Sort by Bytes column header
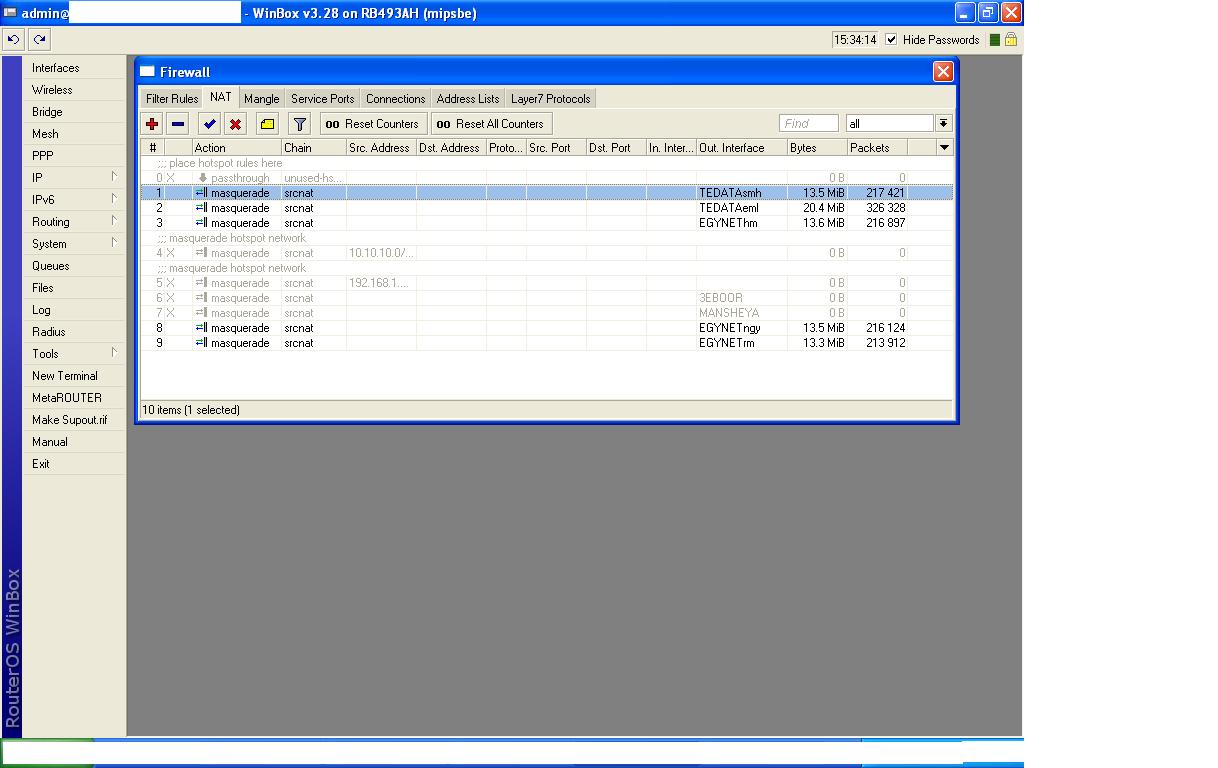This screenshot has height=768, width=1218. (x=816, y=147)
